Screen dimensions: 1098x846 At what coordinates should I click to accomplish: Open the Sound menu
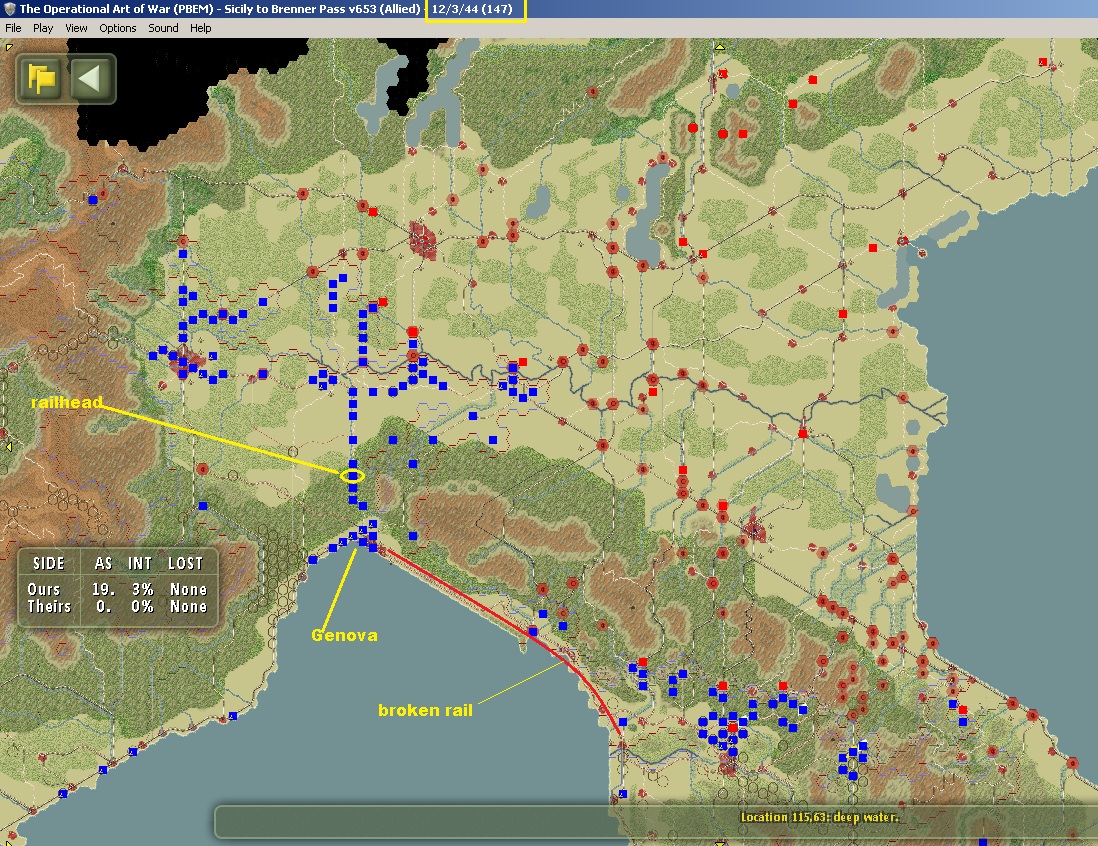click(x=163, y=28)
